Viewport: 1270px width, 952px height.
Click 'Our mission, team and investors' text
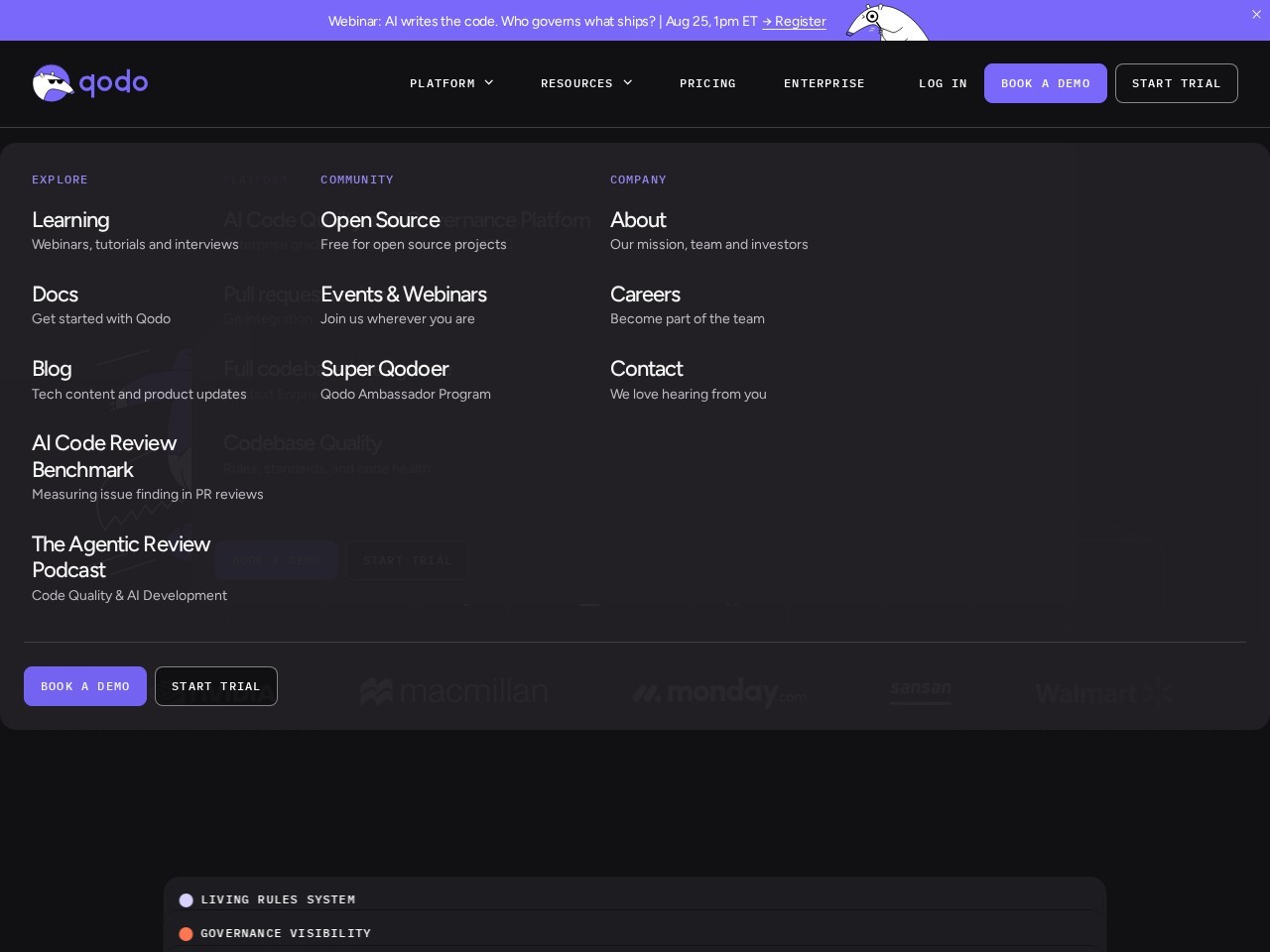[709, 244]
